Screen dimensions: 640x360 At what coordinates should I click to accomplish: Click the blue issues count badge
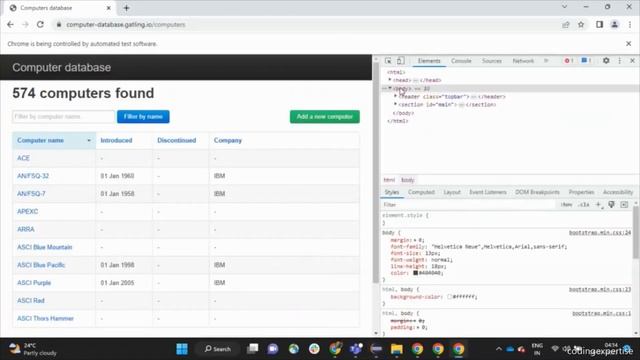point(586,60)
